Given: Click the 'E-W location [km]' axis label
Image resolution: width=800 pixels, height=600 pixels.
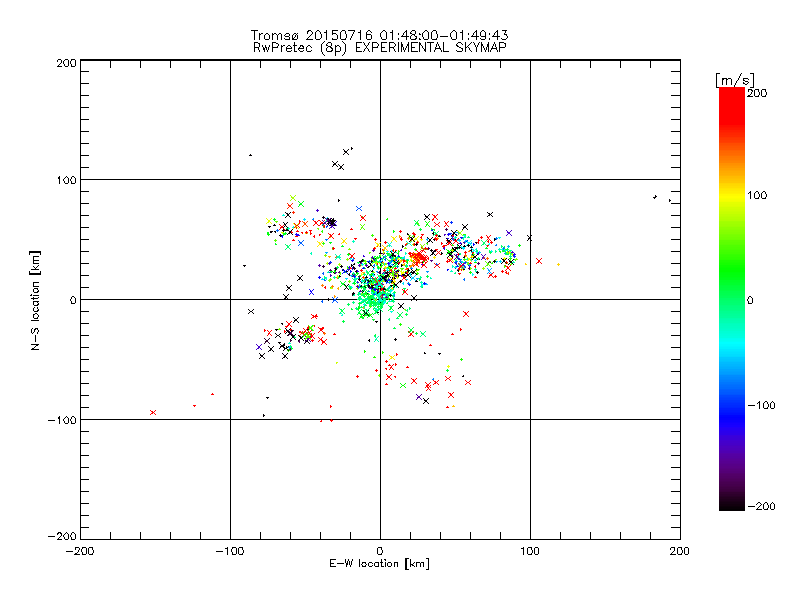Looking at the screenshot, I should (x=379, y=563).
